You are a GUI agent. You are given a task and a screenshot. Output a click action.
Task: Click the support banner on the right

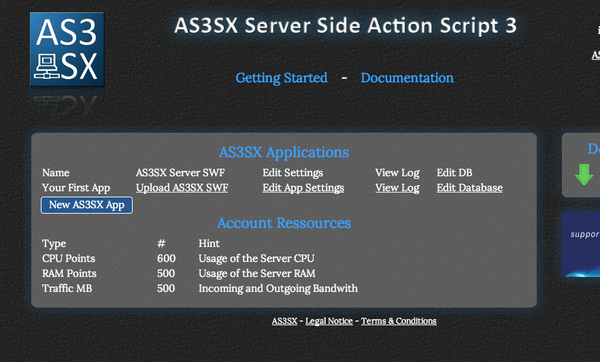click(x=581, y=244)
